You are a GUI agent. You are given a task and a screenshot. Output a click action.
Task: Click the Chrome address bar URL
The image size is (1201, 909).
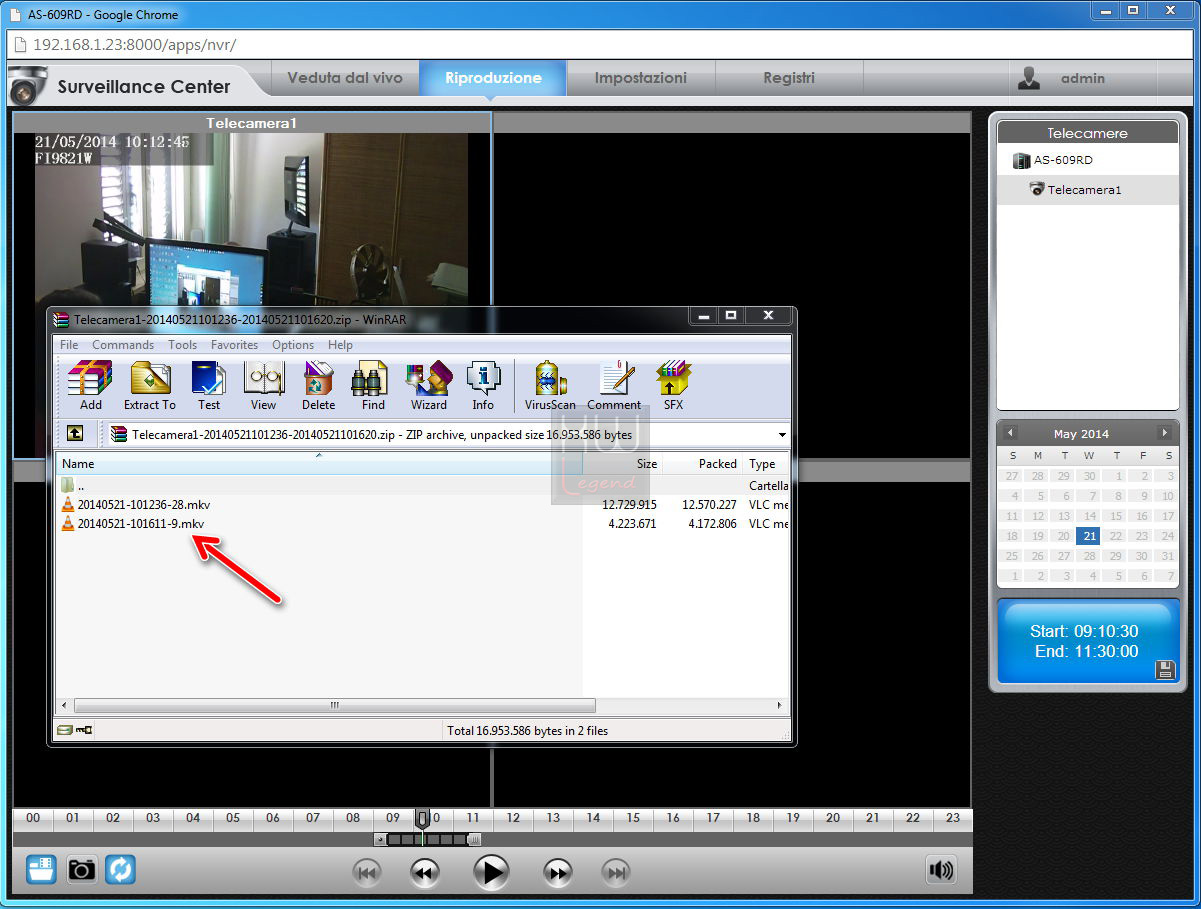[x=134, y=45]
